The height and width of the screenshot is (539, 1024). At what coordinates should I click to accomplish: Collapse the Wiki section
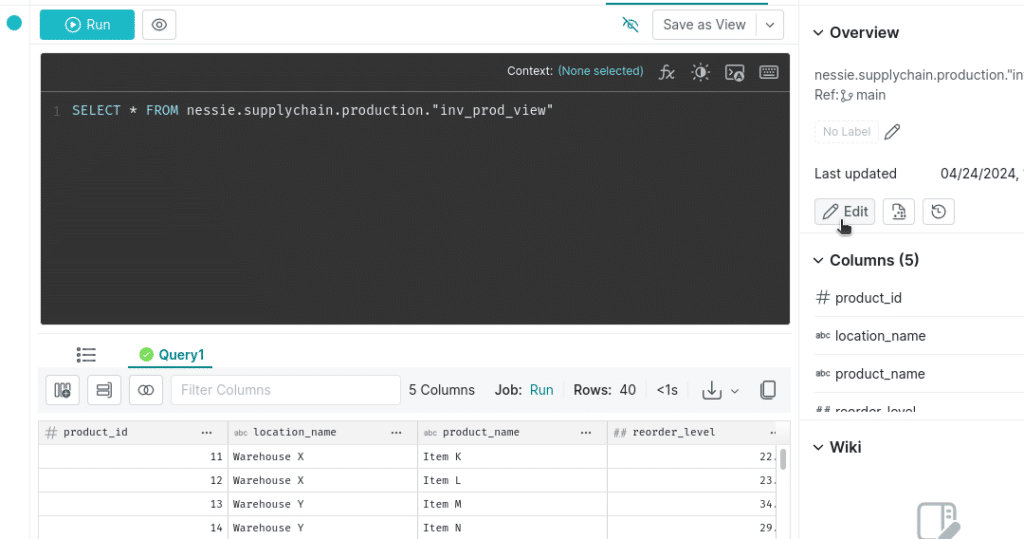click(818, 448)
